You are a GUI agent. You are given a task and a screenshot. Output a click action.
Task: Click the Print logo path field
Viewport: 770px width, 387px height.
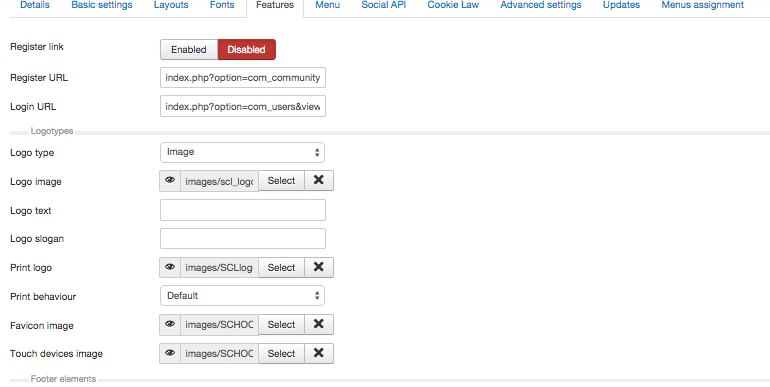tap(220, 268)
